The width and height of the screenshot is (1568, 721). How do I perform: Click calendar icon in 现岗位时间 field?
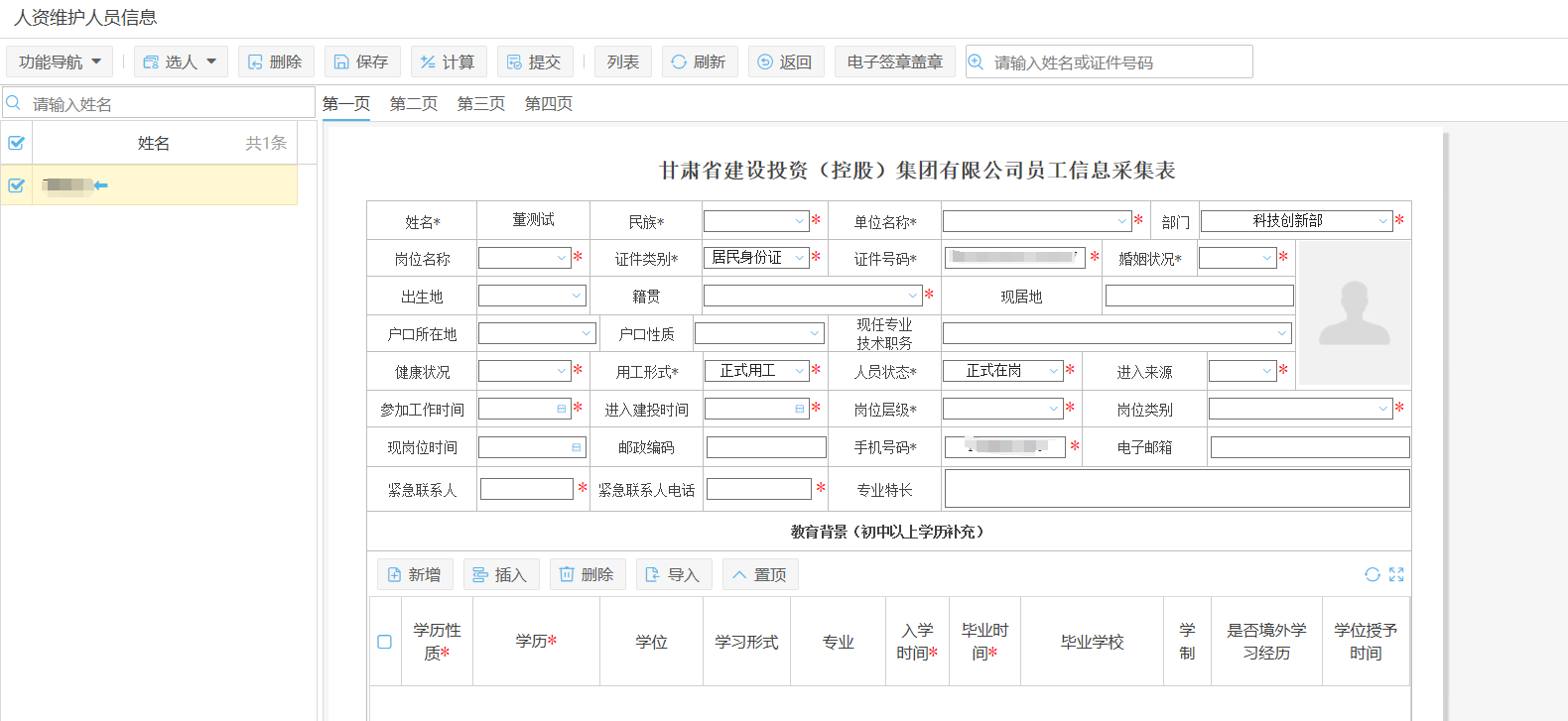(577, 447)
